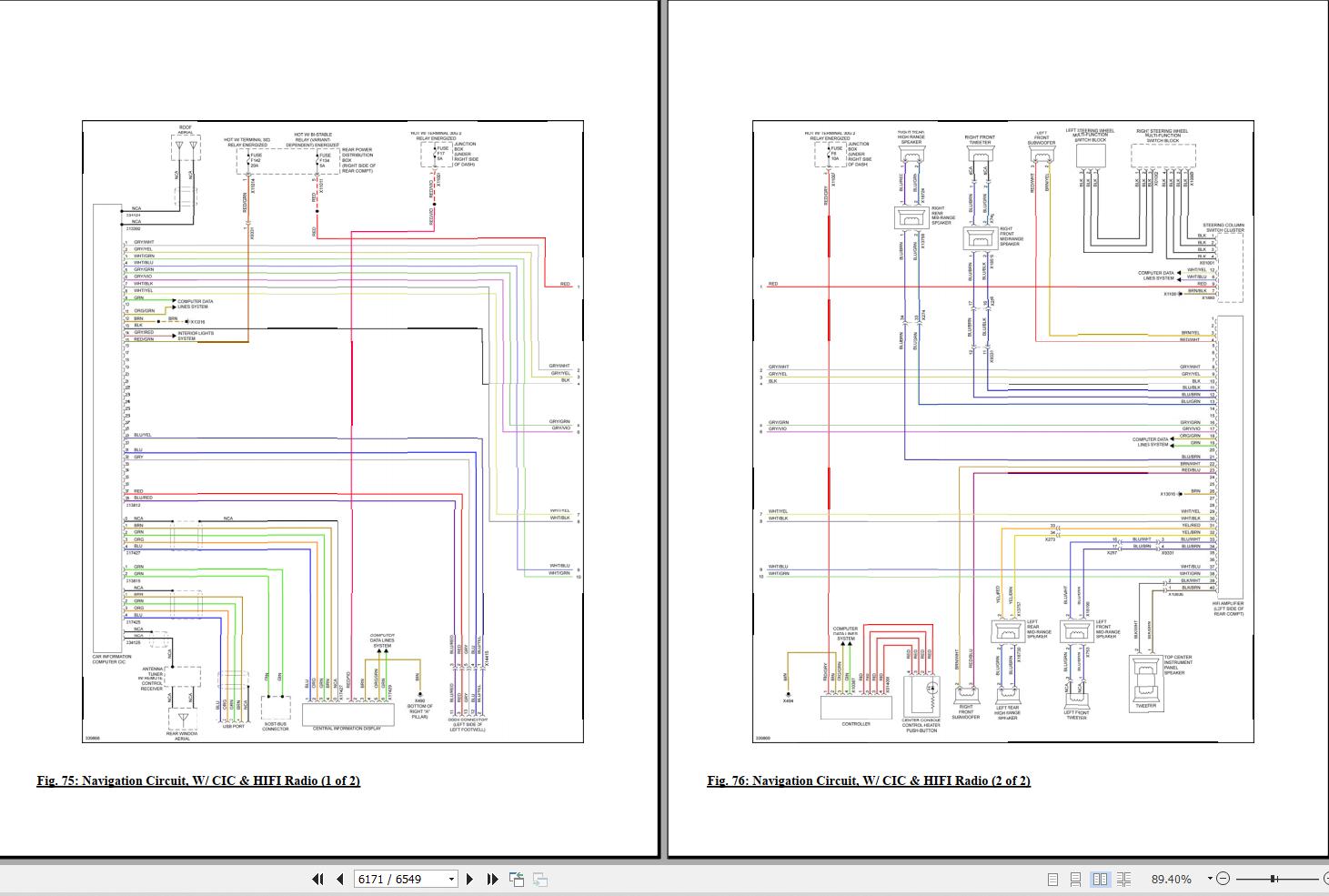Go to first page using the leftmost navigation icon
This screenshot has width=1329, height=896.
point(318,879)
